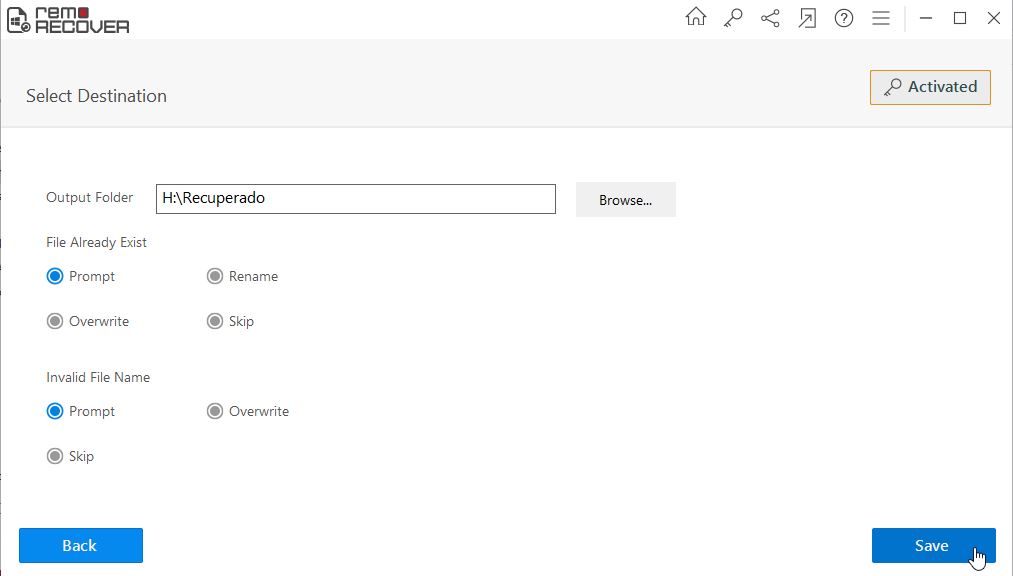The height and width of the screenshot is (576, 1013).
Task: Close the Remo Recover window
Action: pos(993,18)
